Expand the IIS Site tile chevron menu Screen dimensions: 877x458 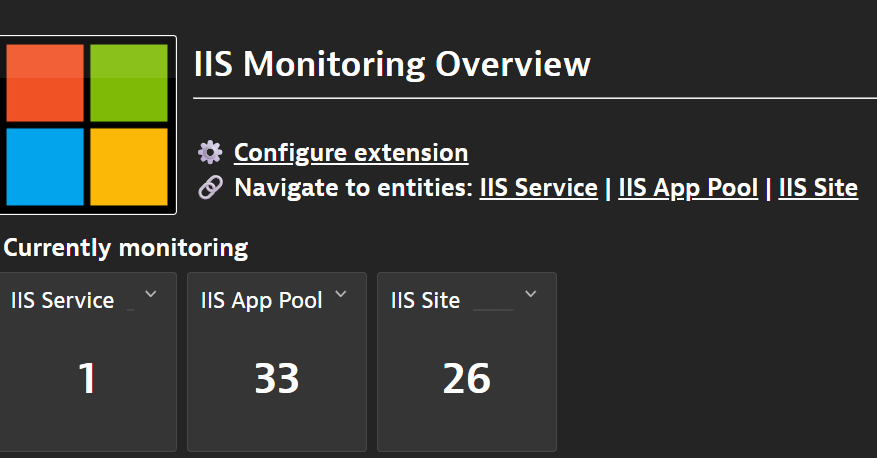tap(531, 294)
